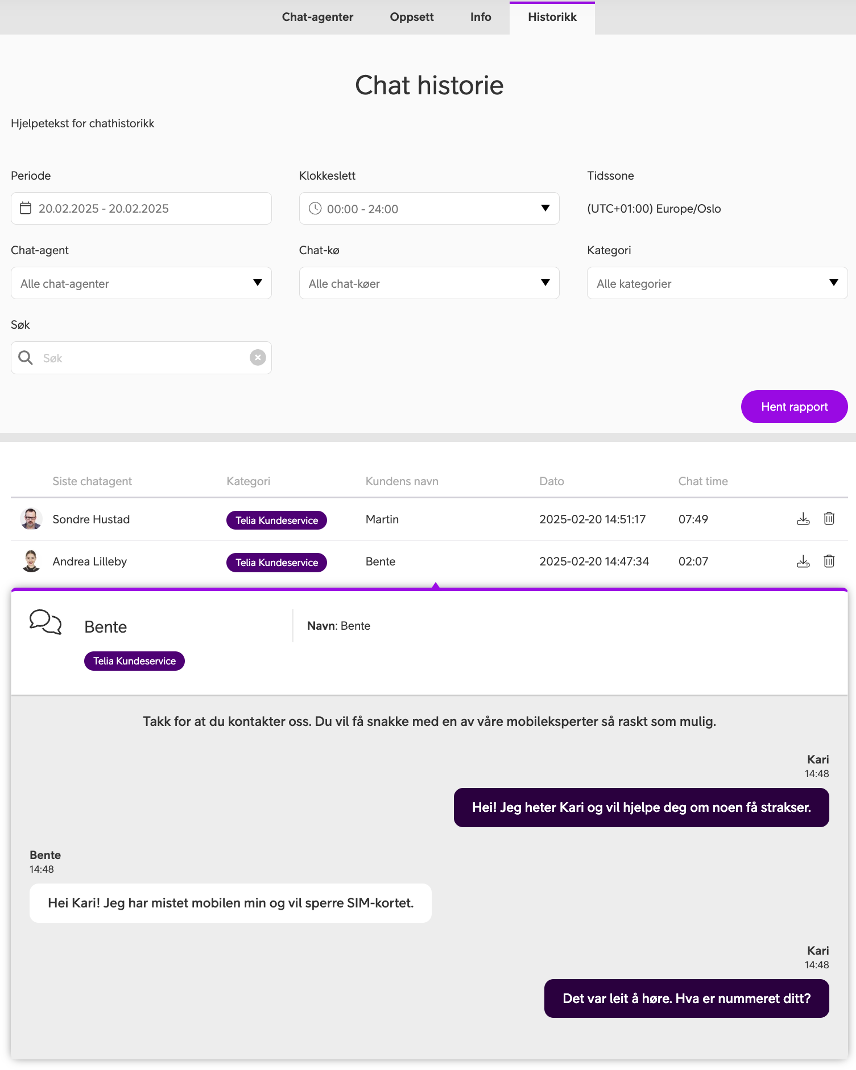The height and width of the screenshot is (1070, 856).
Task: Open the Oppsett tab
Action: pos(412,17)
